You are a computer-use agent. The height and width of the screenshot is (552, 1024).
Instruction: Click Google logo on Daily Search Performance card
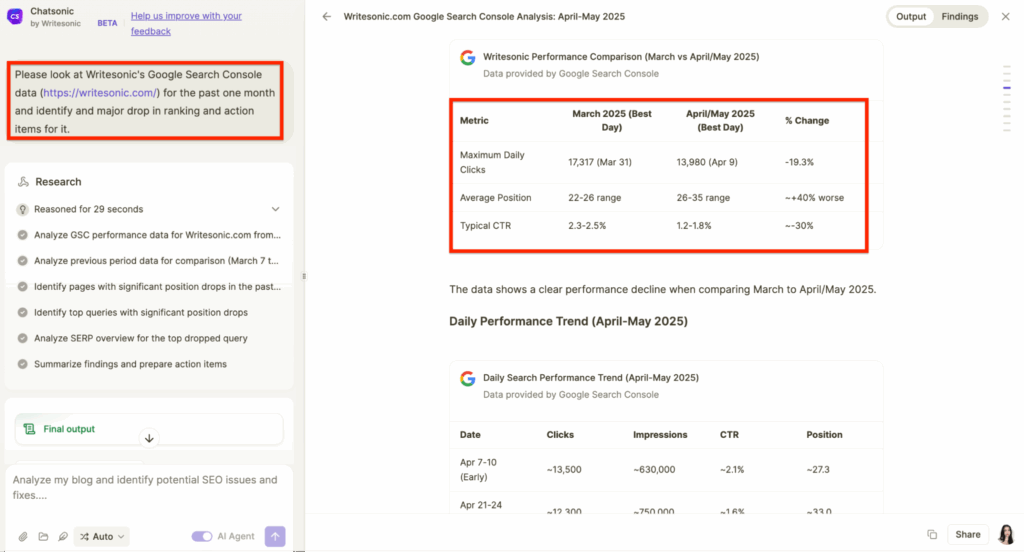pos(468,378)
